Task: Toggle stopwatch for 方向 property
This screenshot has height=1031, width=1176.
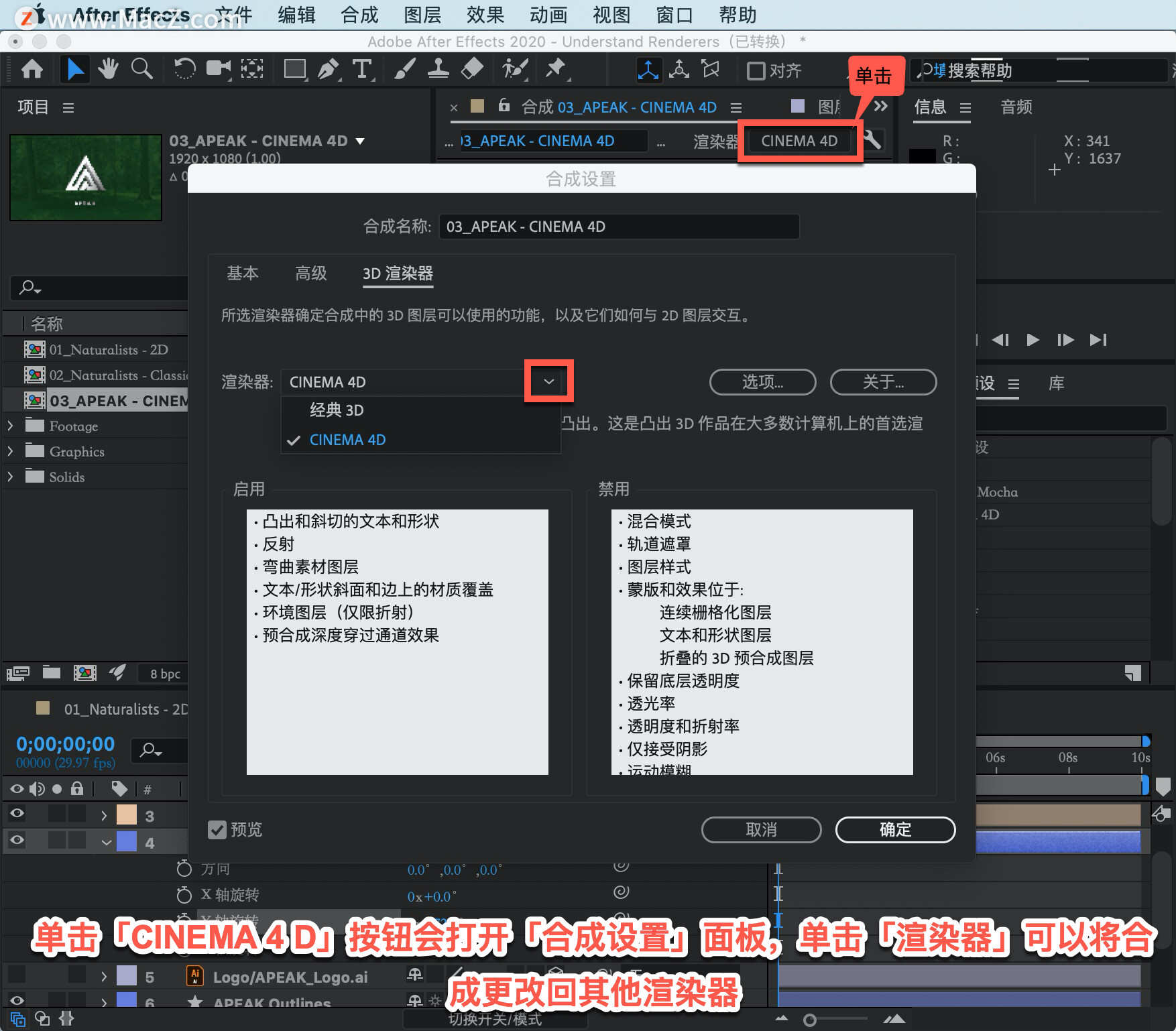Action: [x=184, y=869]
